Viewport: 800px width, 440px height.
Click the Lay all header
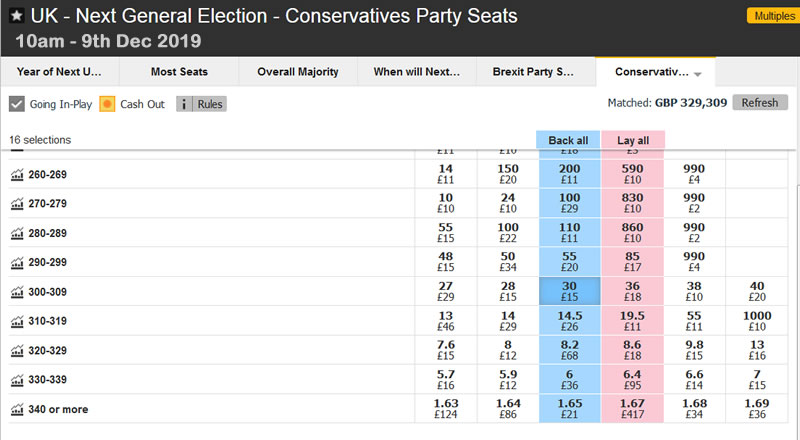click(631, 140)
